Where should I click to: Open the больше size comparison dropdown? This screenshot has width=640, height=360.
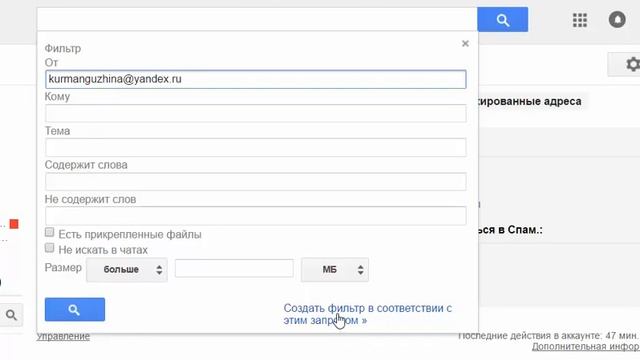tap(127, 269)
